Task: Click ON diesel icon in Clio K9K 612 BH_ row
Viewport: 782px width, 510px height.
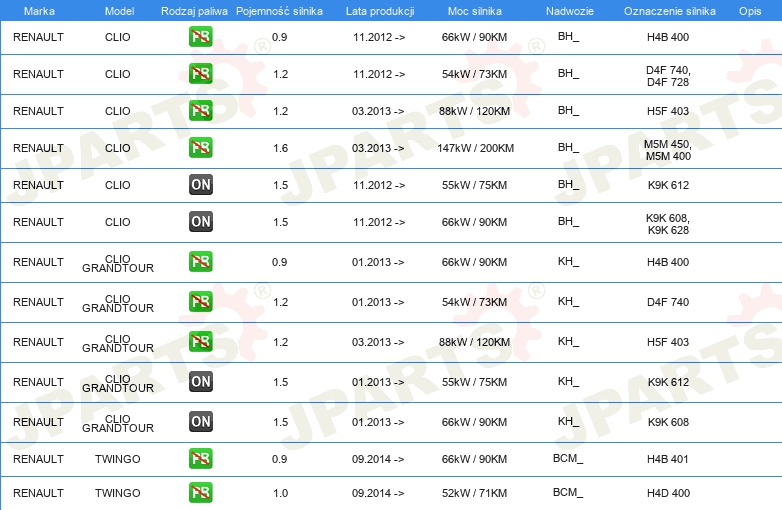Action: click(x=200, y=184)
